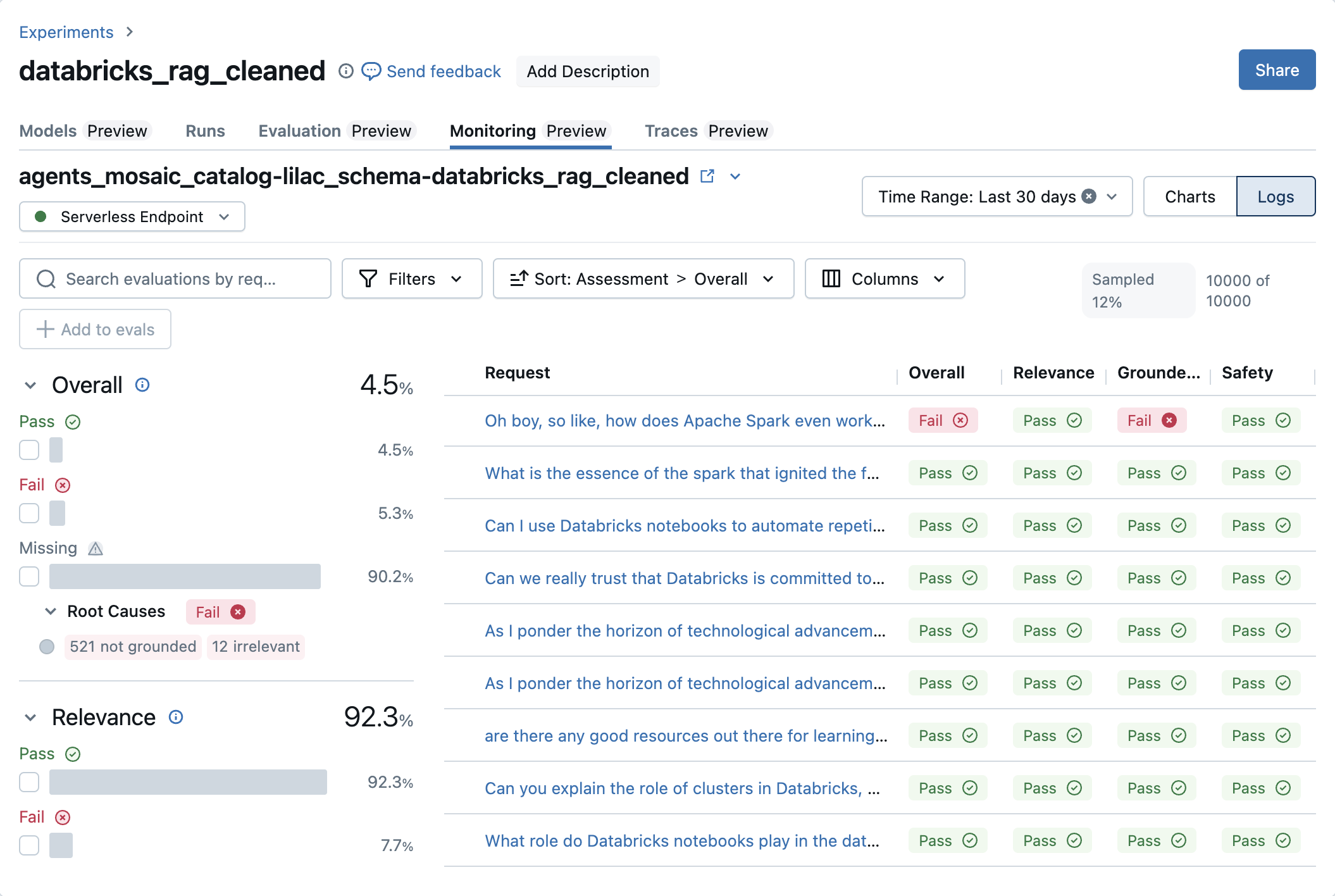Click the Missing warning triangle icon
Image resolution: width=1335 pixels, height=896 pixels.
pyautogui.click(x=96, y=548)
